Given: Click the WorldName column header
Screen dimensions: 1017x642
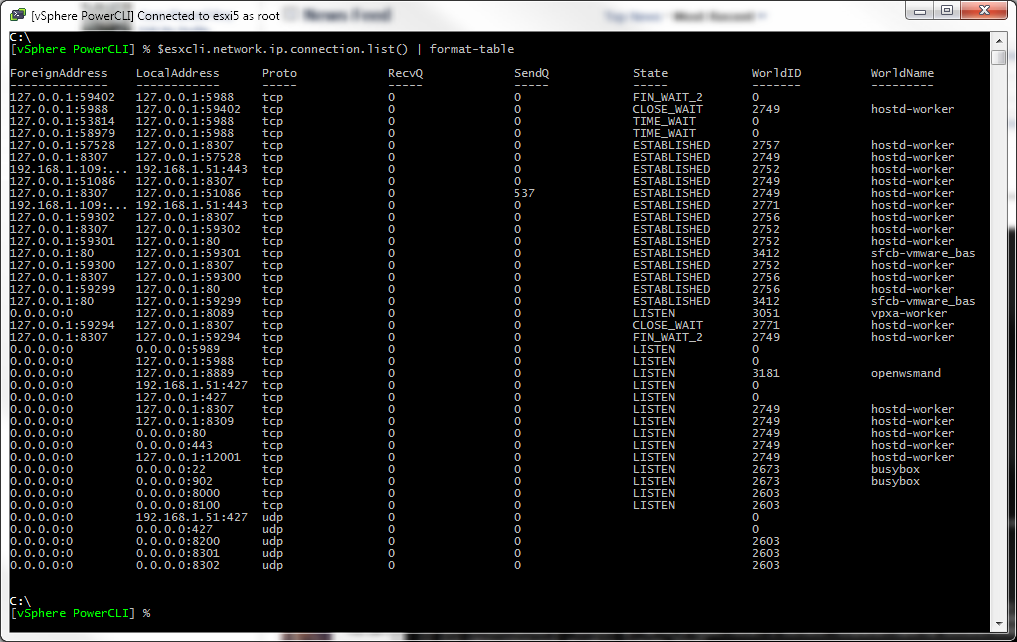Looking at the screenshot, I should click(x=902, y=73).
